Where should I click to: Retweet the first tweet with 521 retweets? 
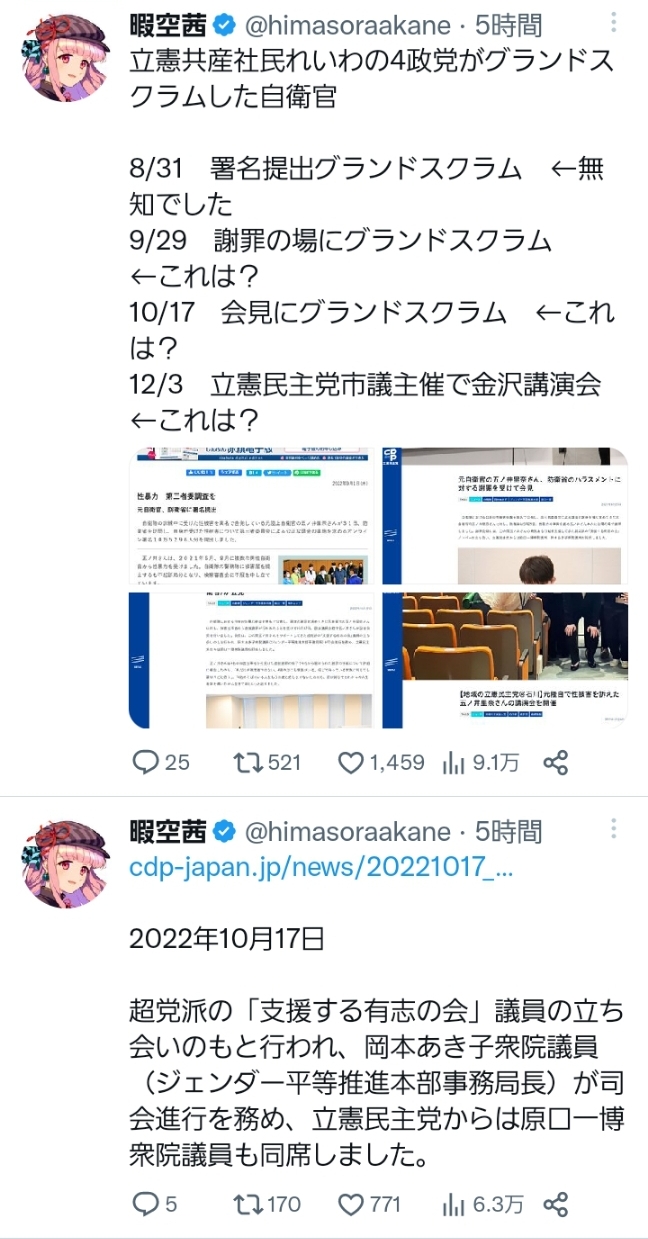click(x=267, y=762)
